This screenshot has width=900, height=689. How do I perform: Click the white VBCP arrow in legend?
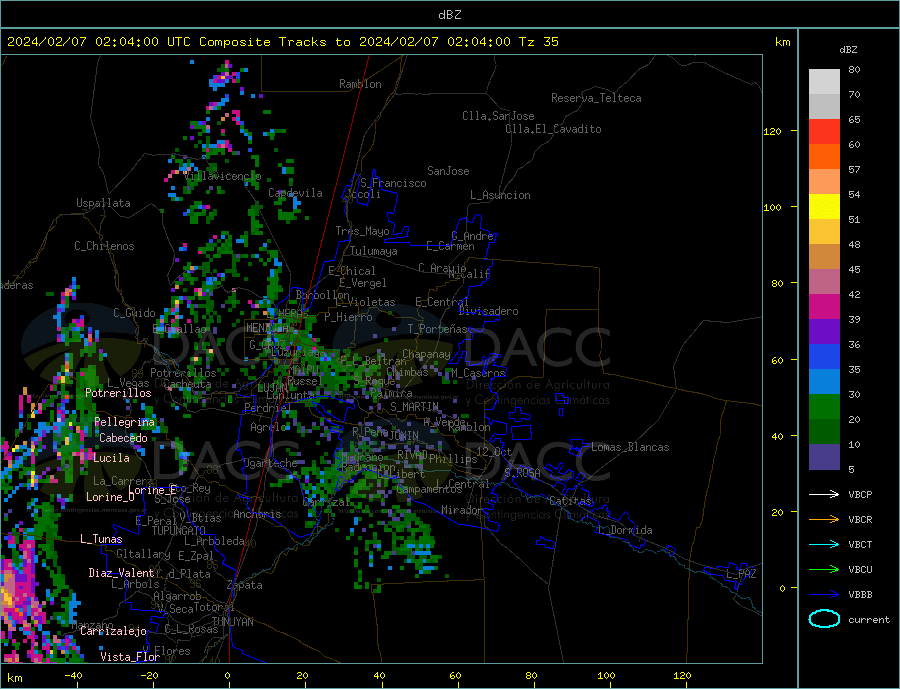824,494
